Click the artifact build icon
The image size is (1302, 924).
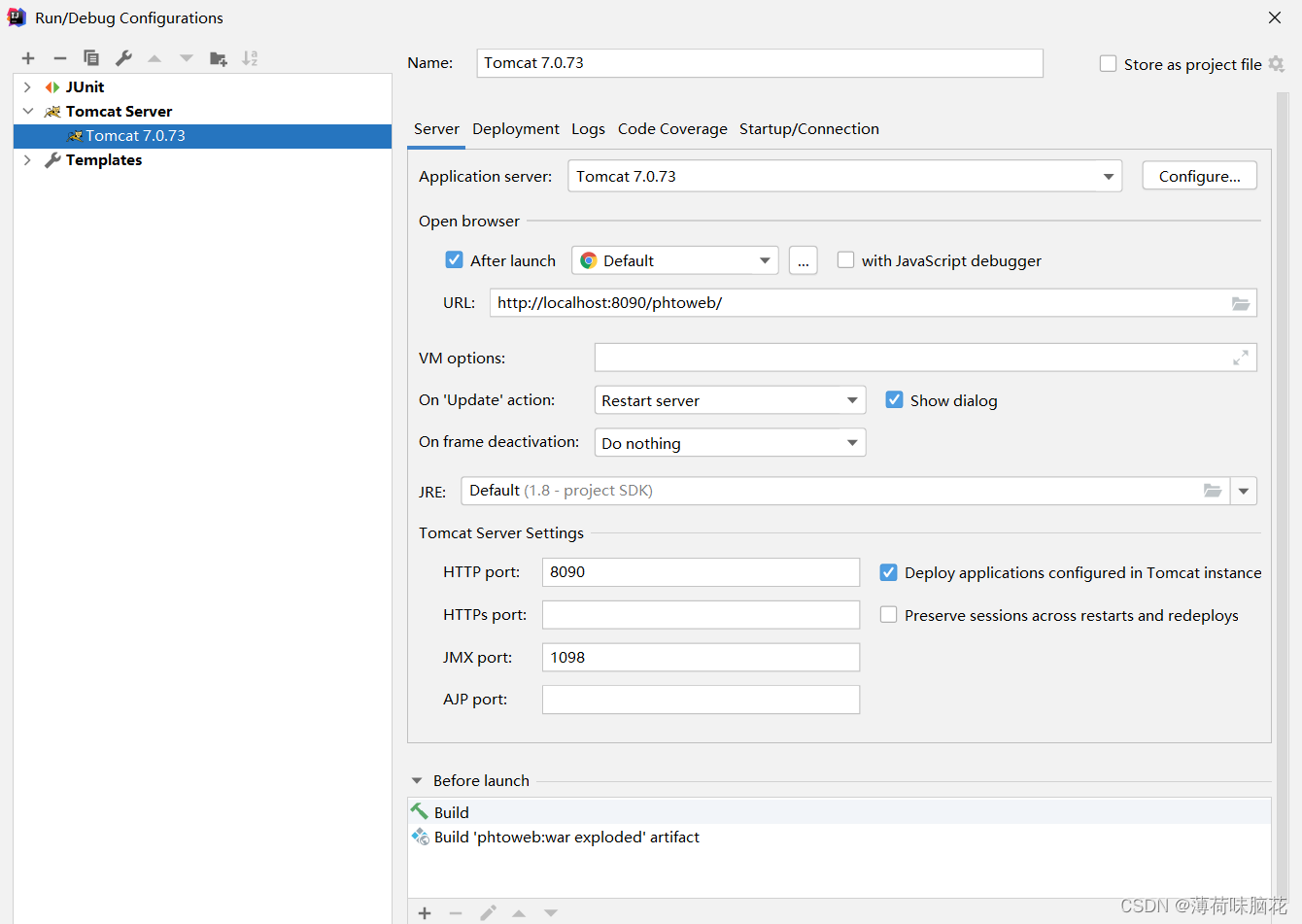tap(420, 837)
